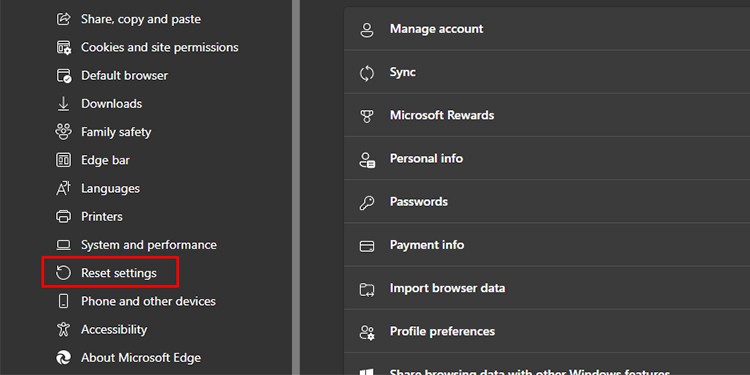The width and height of the screenshot is (750, 375).
Task: Click the Default browser icon
Action: 64,76
